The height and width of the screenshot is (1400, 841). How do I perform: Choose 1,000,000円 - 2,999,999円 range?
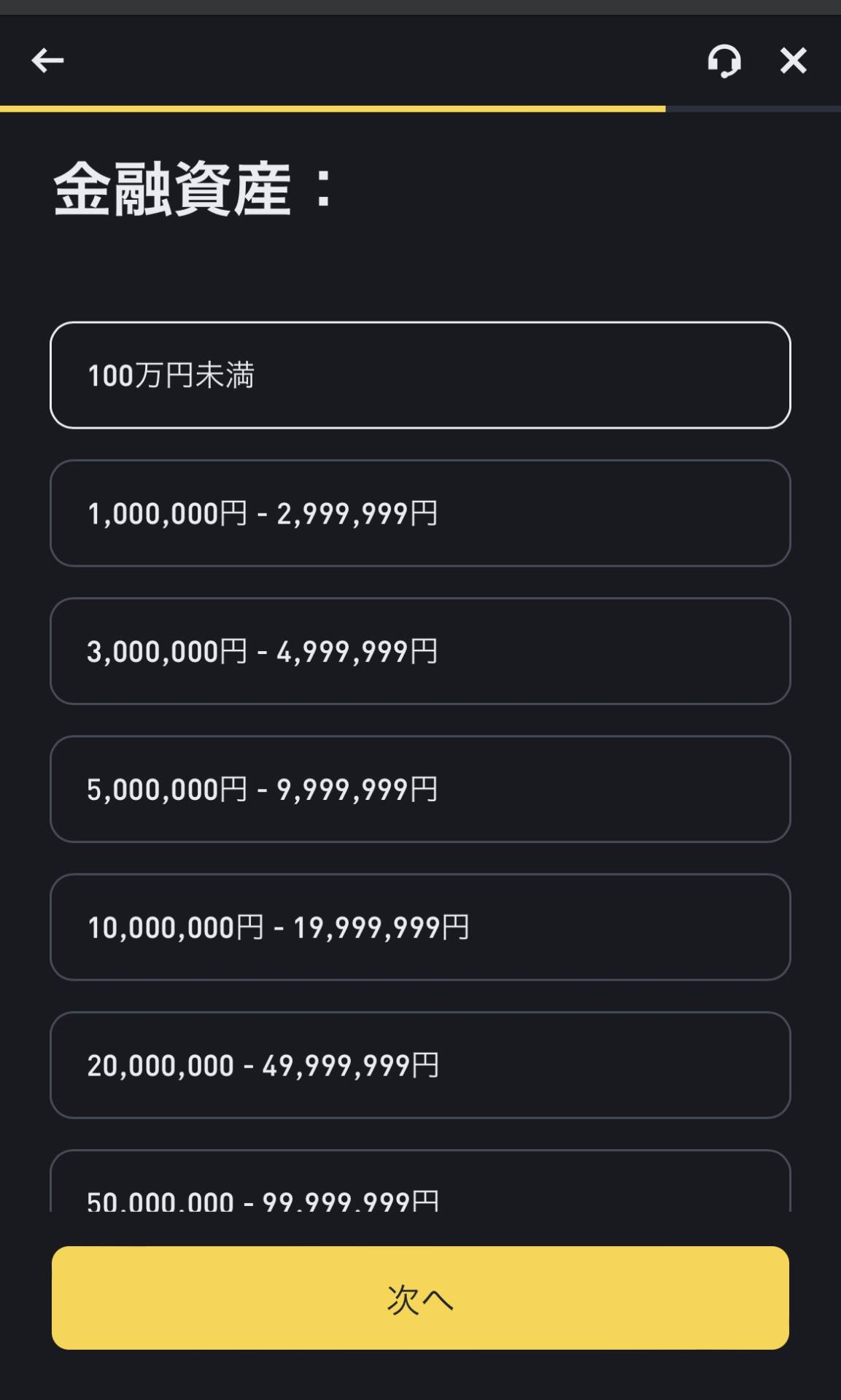coord(420,513)
